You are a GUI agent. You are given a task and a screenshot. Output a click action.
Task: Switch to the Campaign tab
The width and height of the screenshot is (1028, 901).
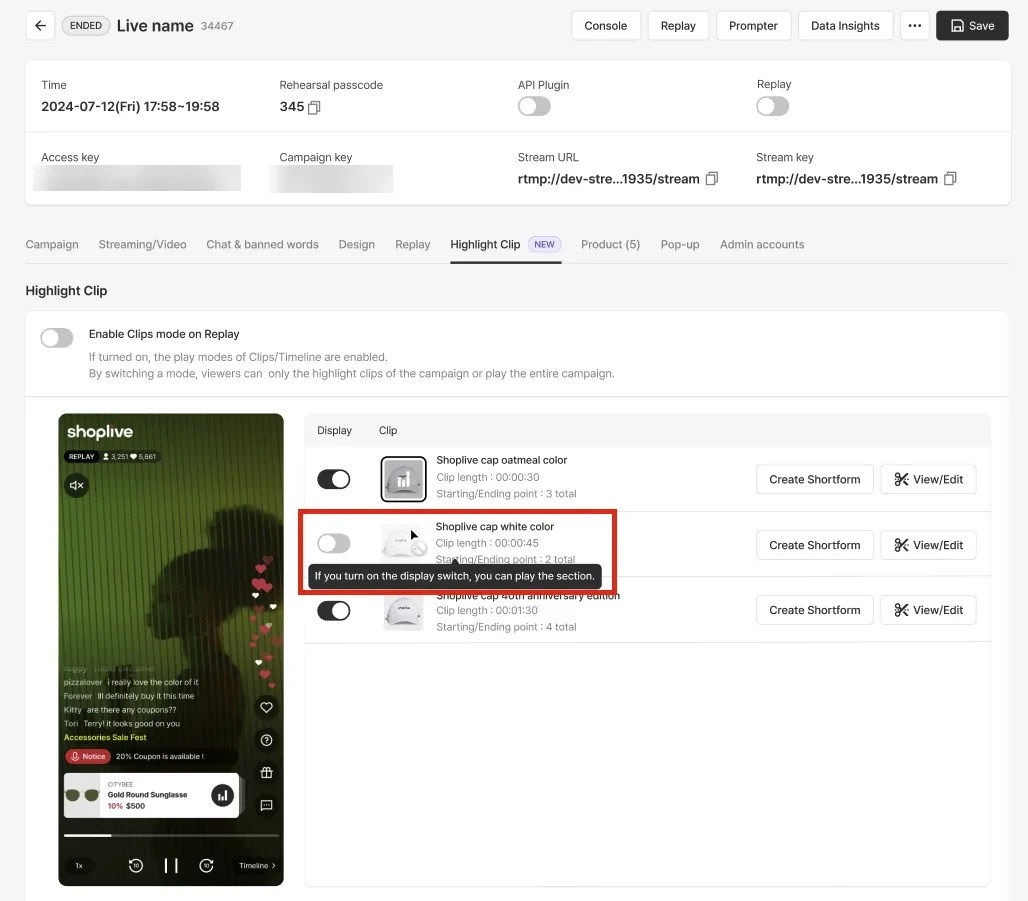[52, 245]
